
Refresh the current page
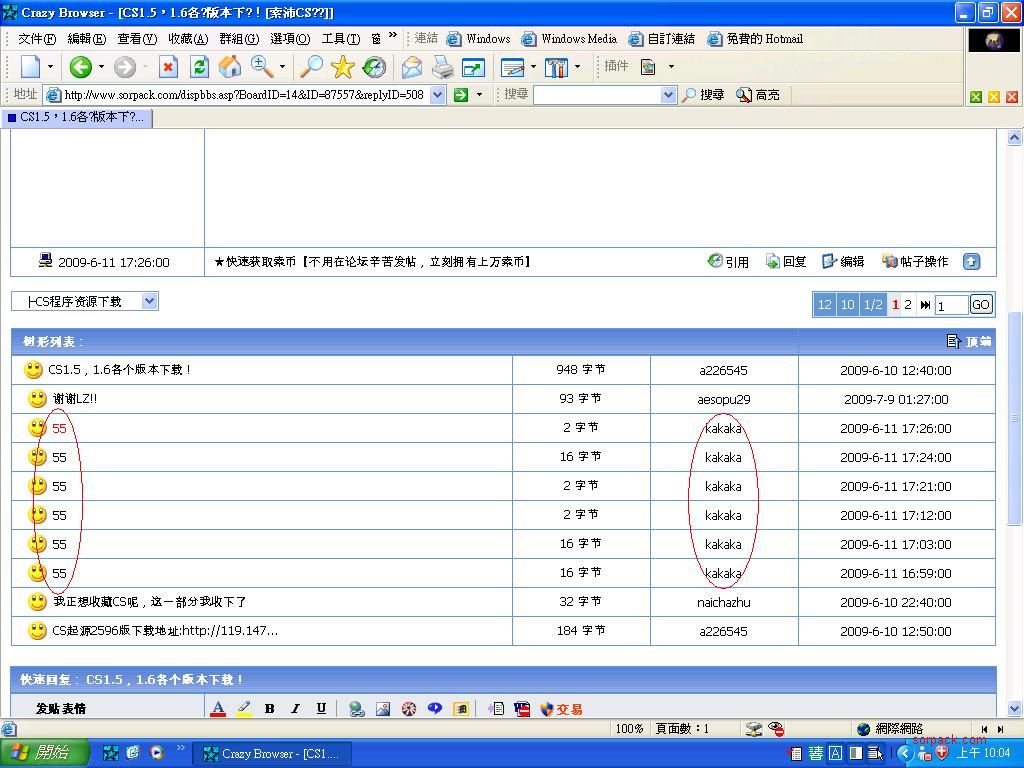tap(199, 67)
